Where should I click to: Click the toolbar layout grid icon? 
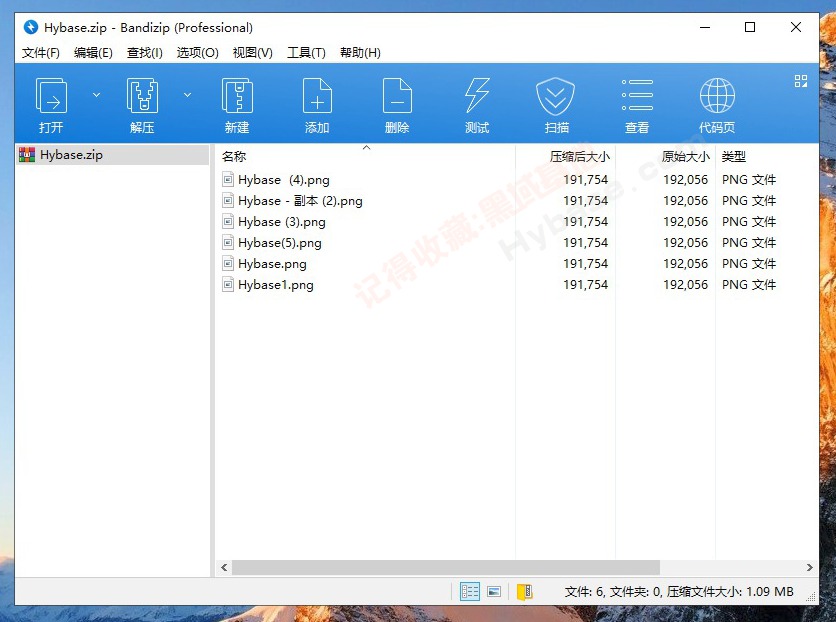[800, 81]
